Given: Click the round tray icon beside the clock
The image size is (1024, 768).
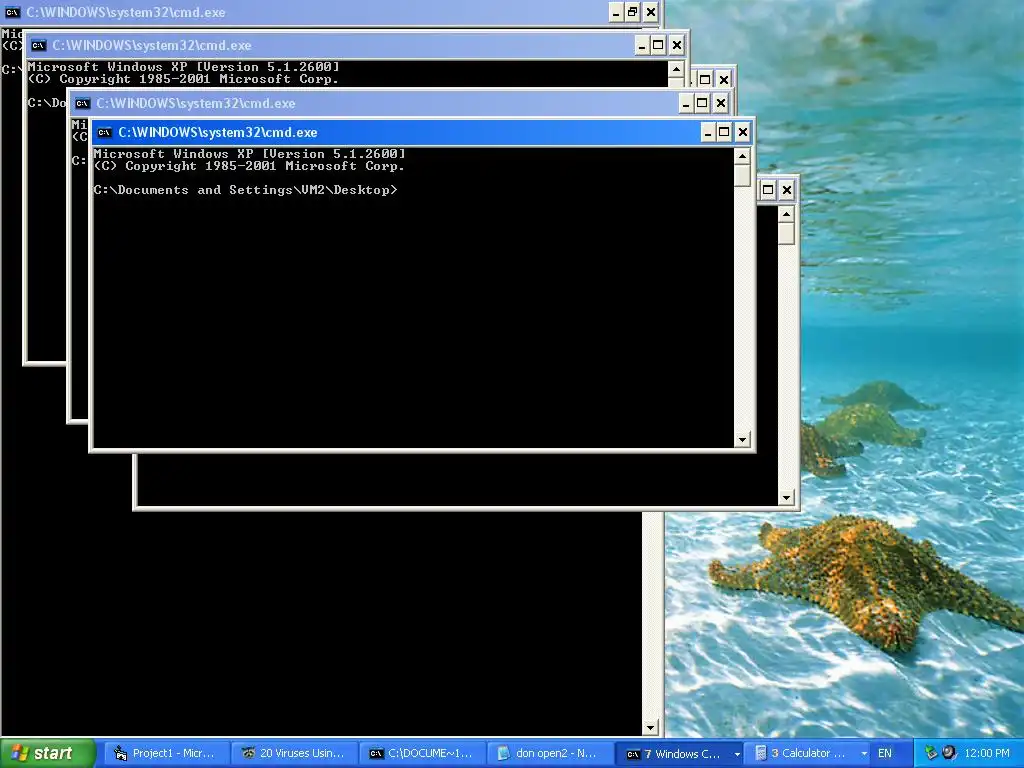Looking at the screenshot, I should click(x=950, y=753).
